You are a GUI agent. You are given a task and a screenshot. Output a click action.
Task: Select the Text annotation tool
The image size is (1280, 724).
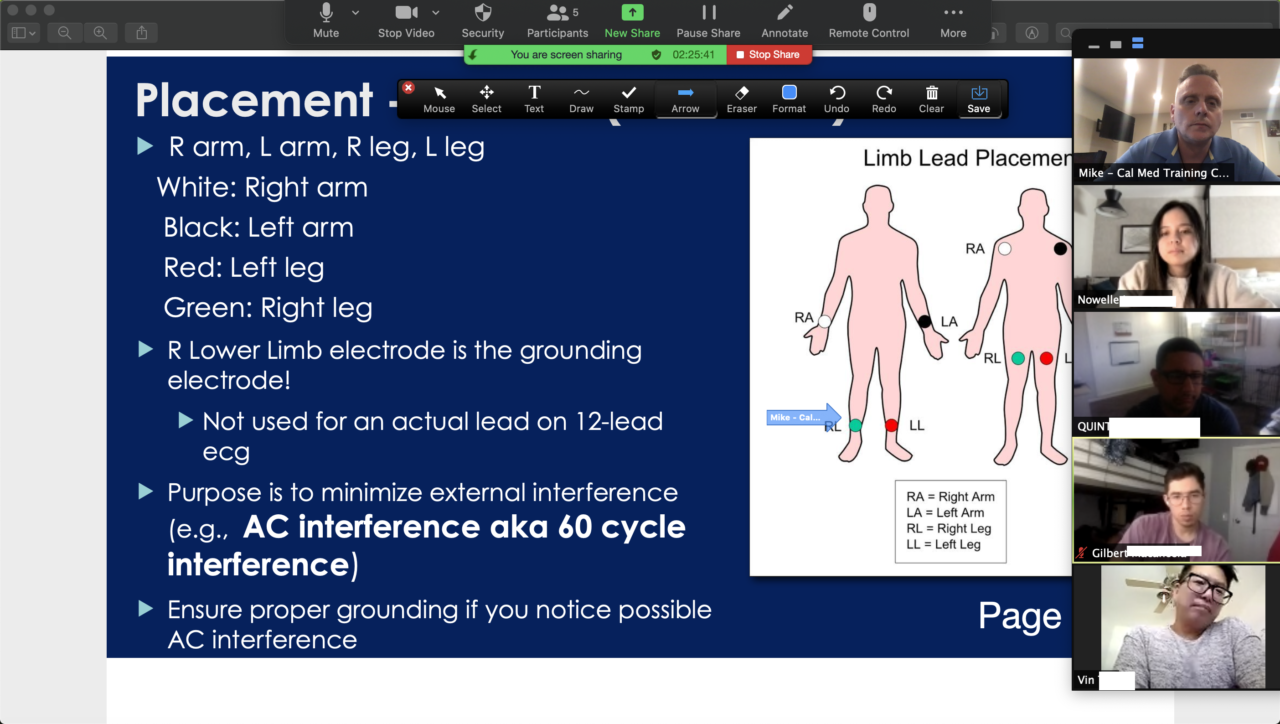(534, 99)
